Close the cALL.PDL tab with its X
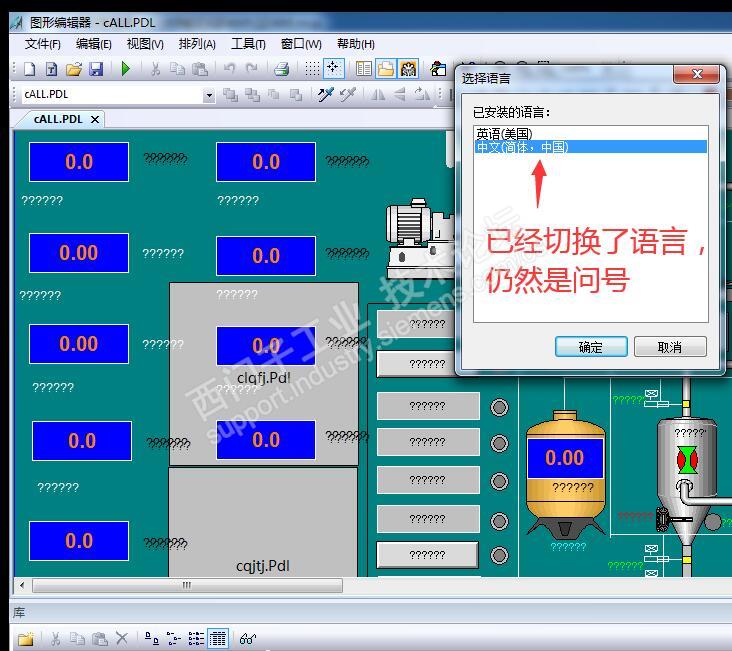This screenshot has width=732, height=651. click(95, 120)
